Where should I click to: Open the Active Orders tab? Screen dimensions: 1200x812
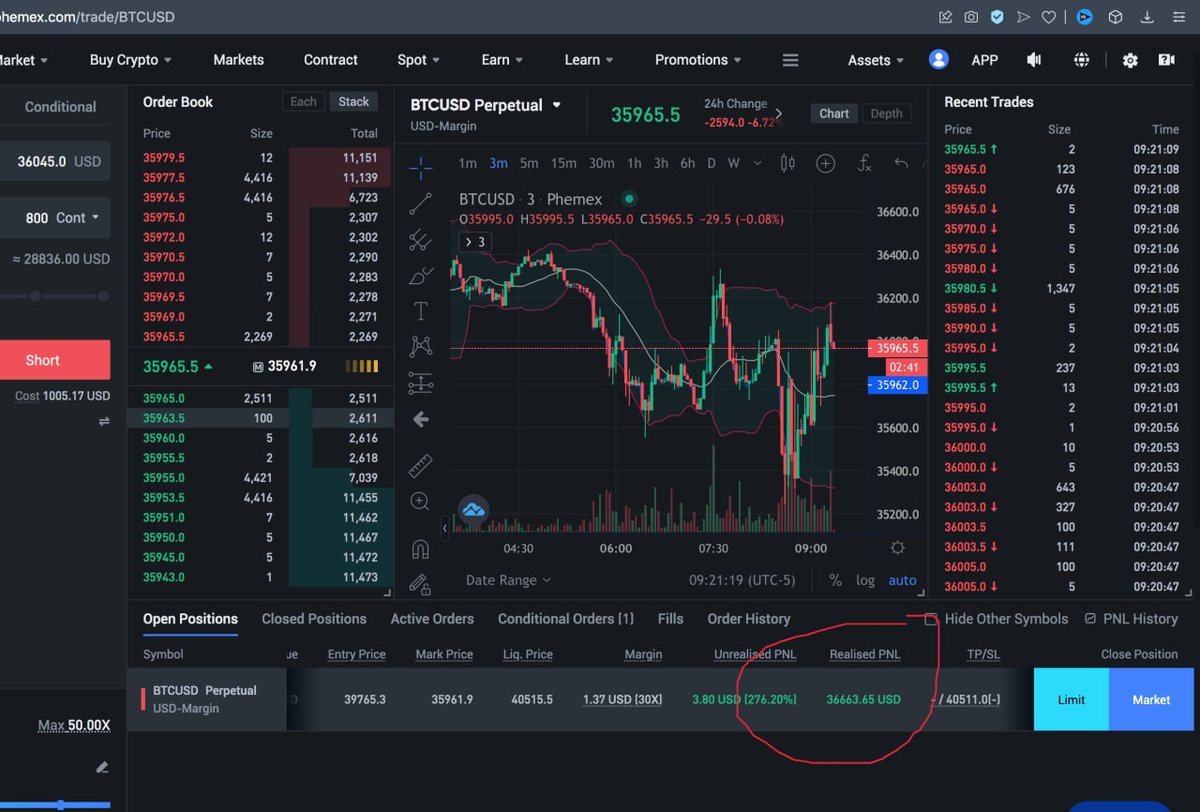(x=432, y=619)
